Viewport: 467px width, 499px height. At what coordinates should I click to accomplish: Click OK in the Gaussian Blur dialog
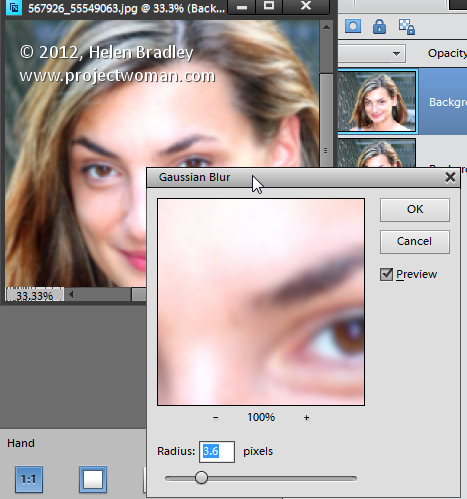click(415, 210)
